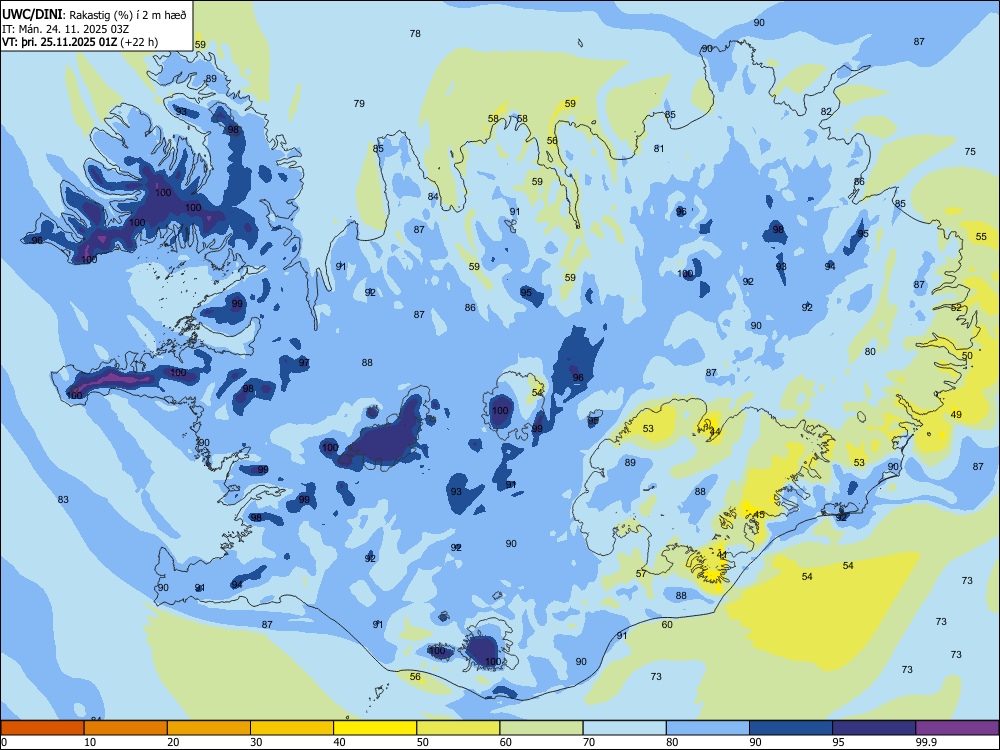Click the legend scale label '99.9'
The width and height of the screenshot is (1000, 750).
(926, 742)
